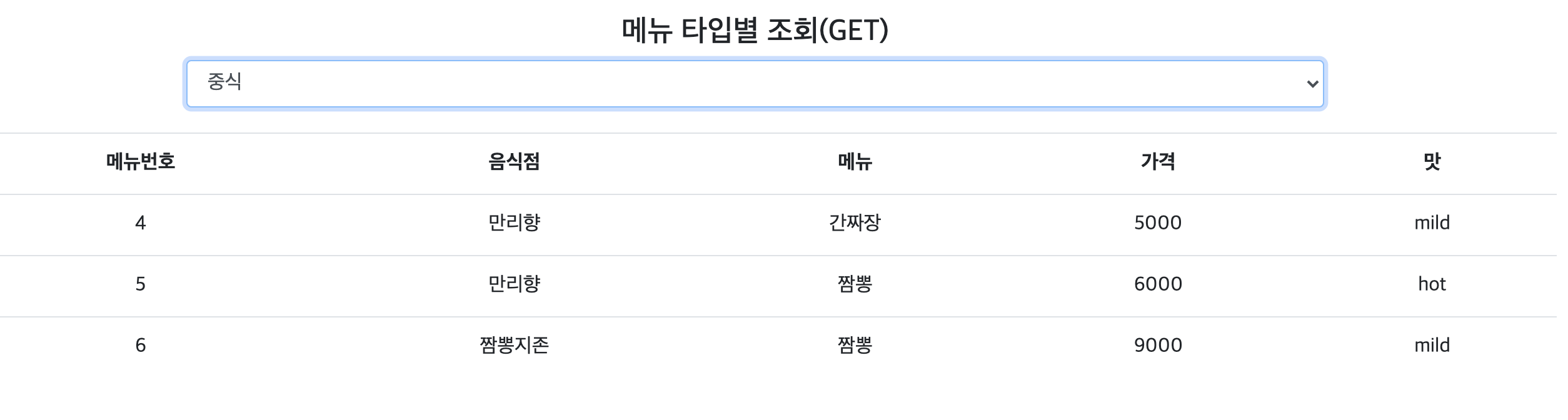Click mild in the 짬뽕지존 row

tap(1432, 346)
